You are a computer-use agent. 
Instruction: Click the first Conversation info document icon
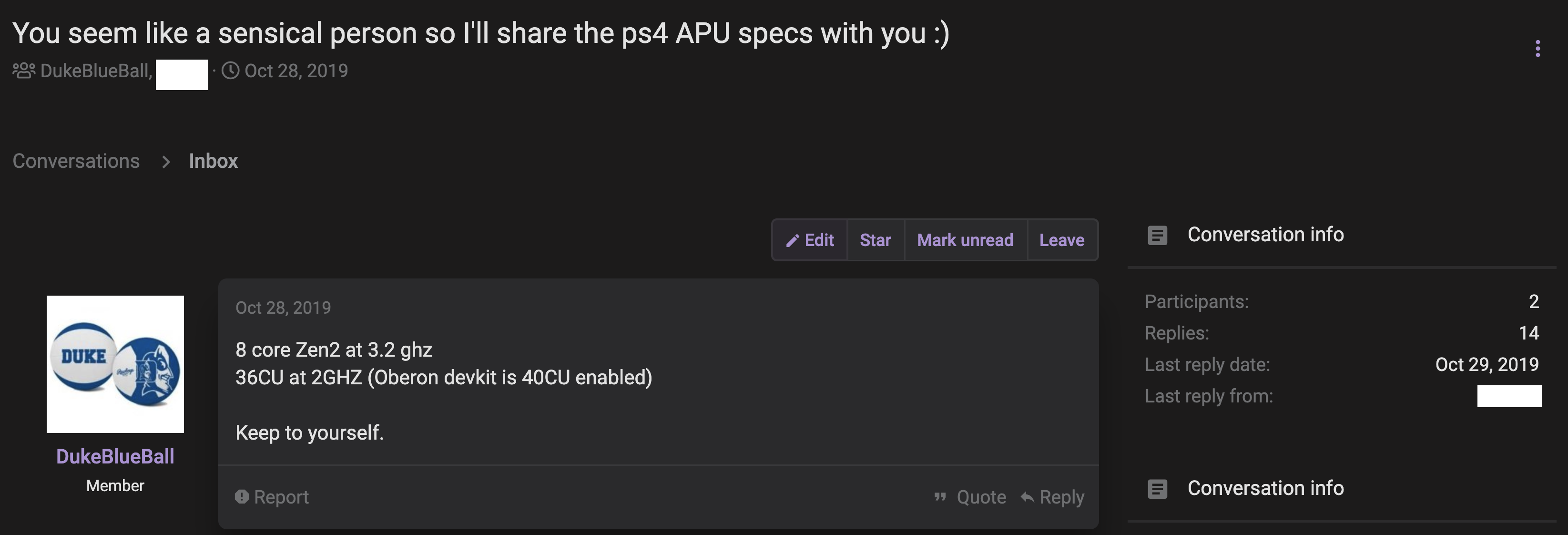click(1157, 235)
